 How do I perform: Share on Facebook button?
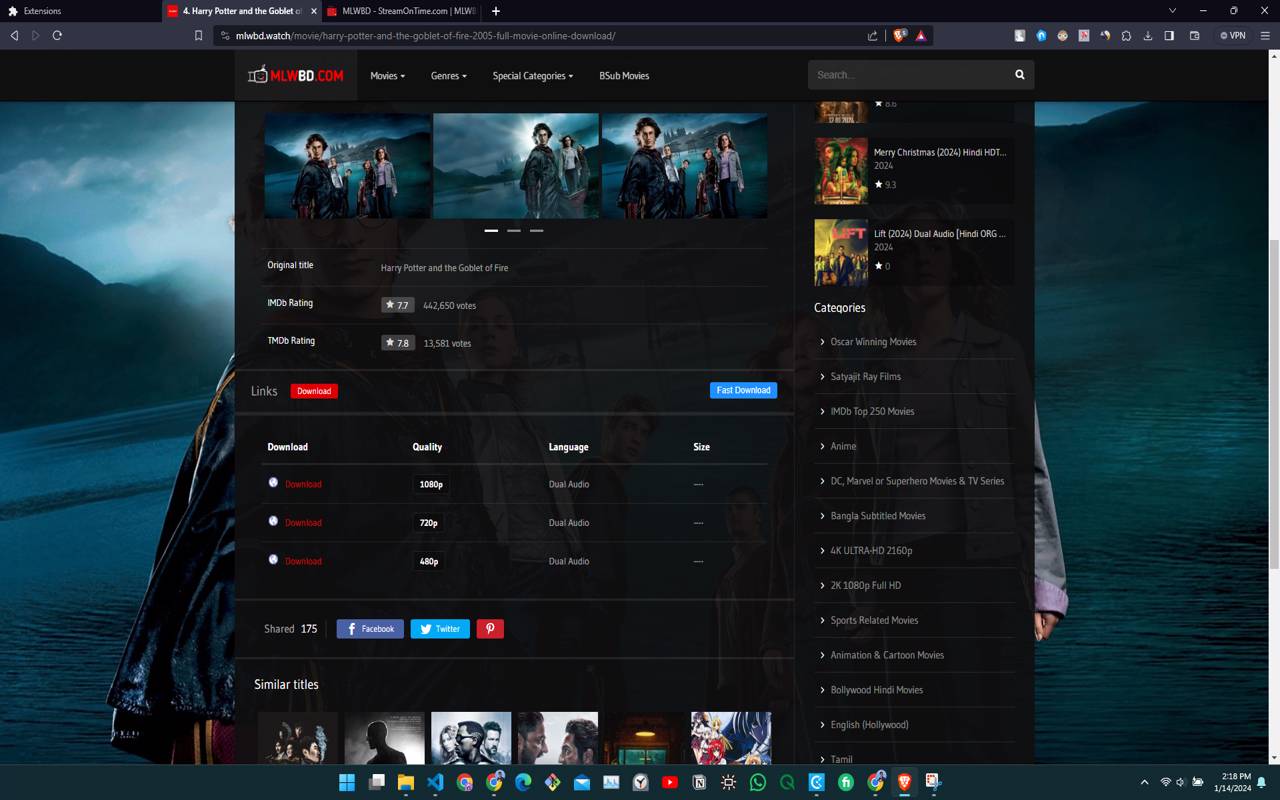[370, 629]
